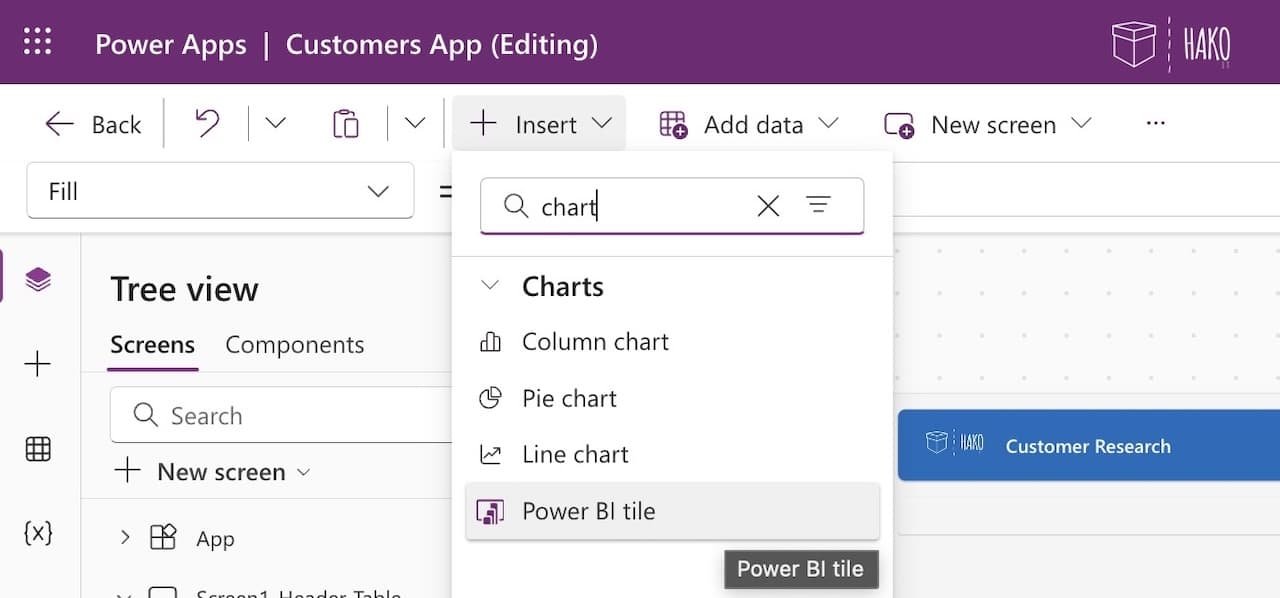Select the Pie chart control

(568, 398)
